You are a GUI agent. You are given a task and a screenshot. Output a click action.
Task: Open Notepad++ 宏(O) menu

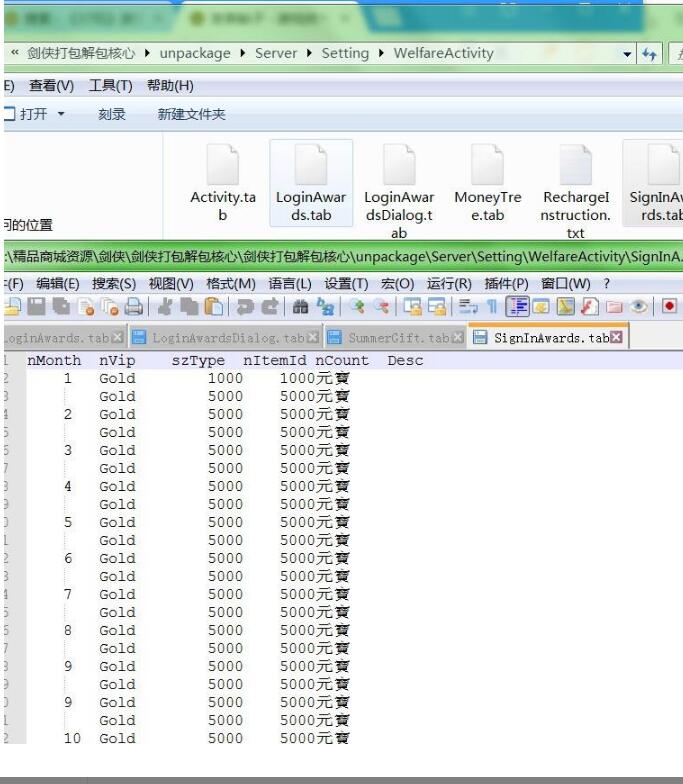[x=398, y=284]
